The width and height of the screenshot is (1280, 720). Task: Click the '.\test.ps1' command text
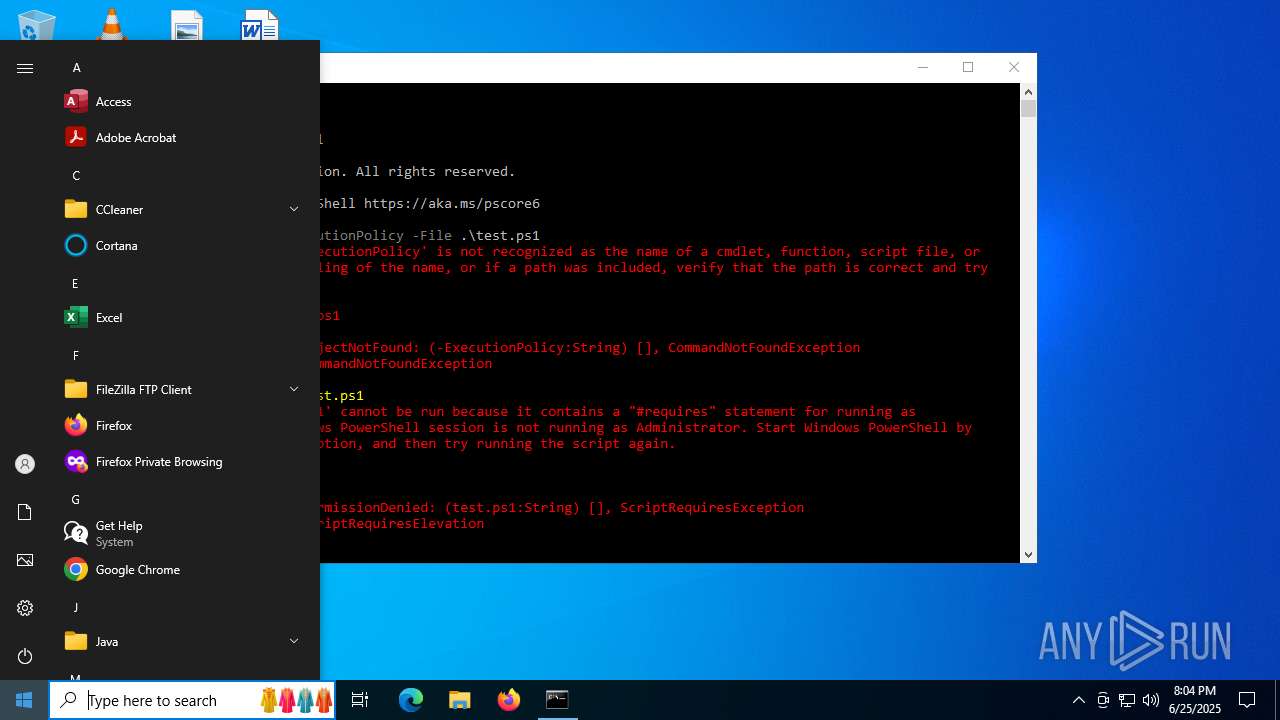[500, 235]
